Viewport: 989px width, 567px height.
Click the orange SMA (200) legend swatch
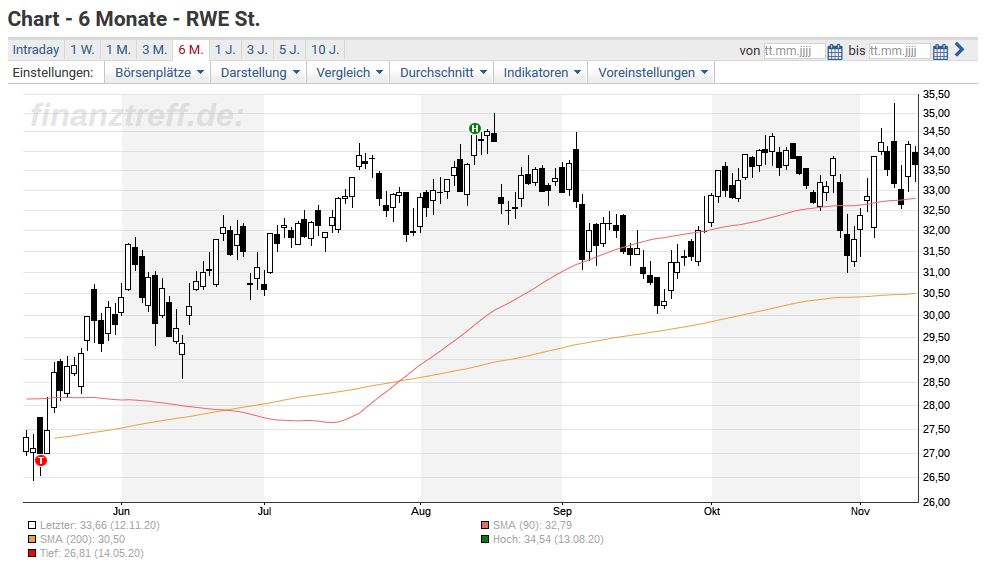[x=32, y=539]
